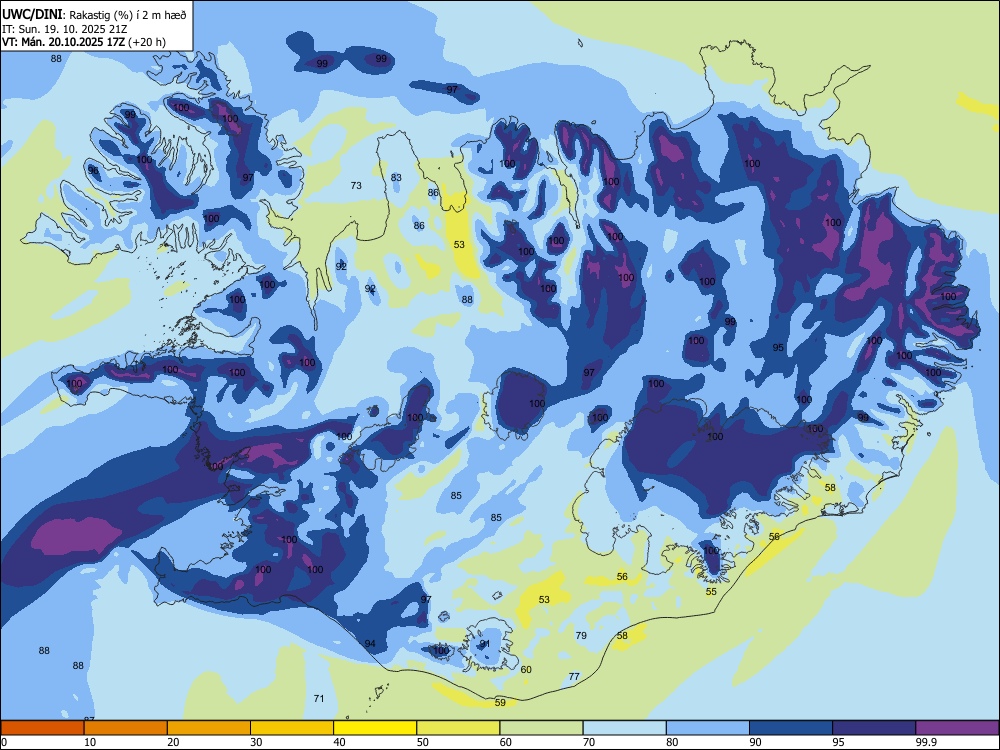The width and height of the screenshot is (1000, 750).
Task: Click the pale yellow 50–60 legend swatch
Action: 458,727
